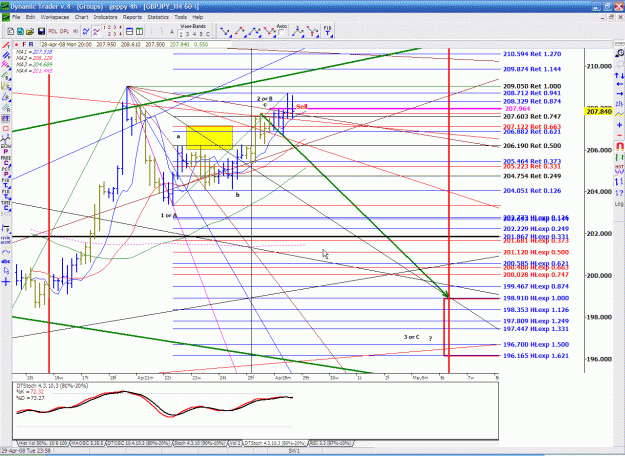Click the red fork projection tool icon

tap(312, 31)
